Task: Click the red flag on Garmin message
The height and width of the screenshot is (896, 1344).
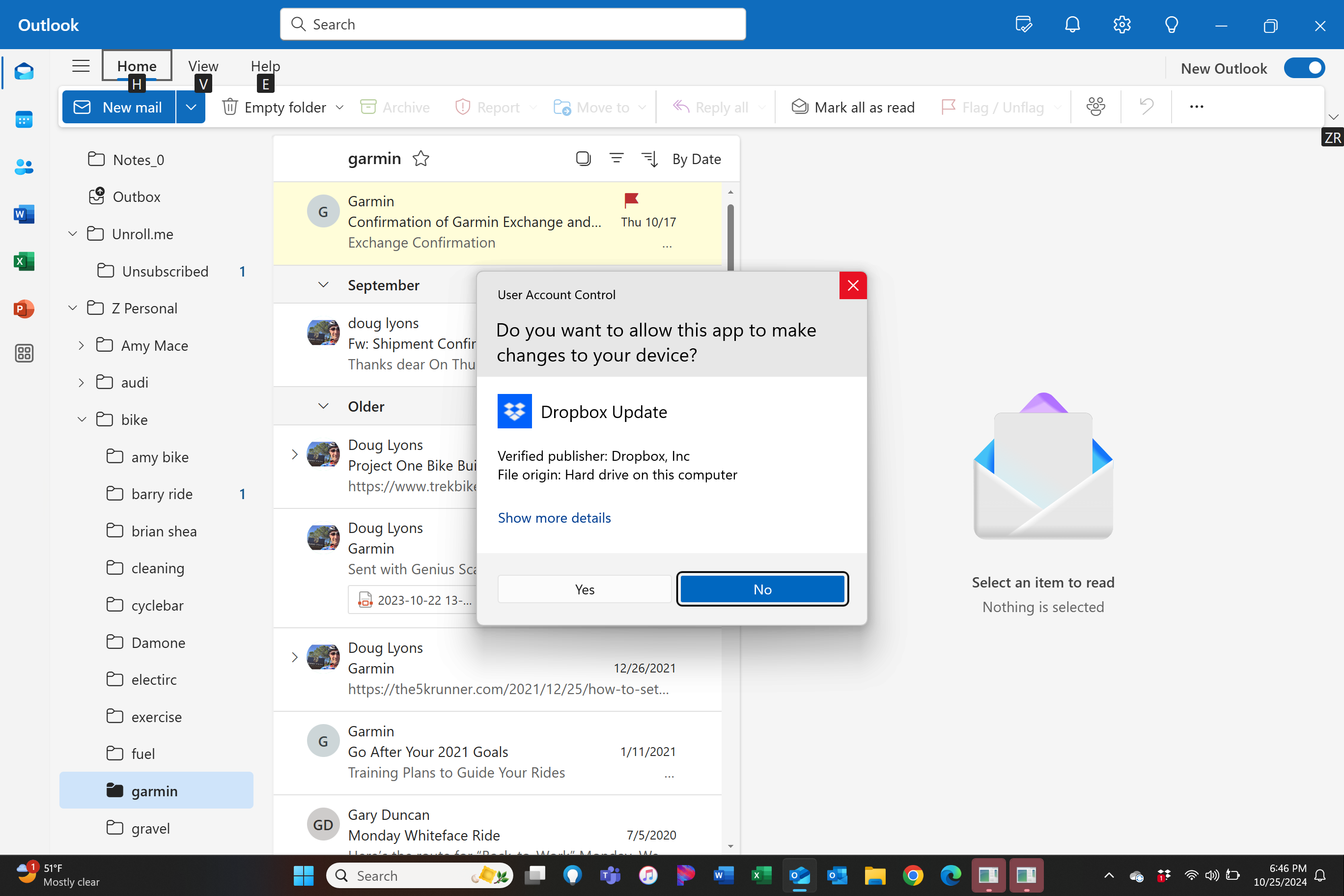Action: click(x=631, y=200)
